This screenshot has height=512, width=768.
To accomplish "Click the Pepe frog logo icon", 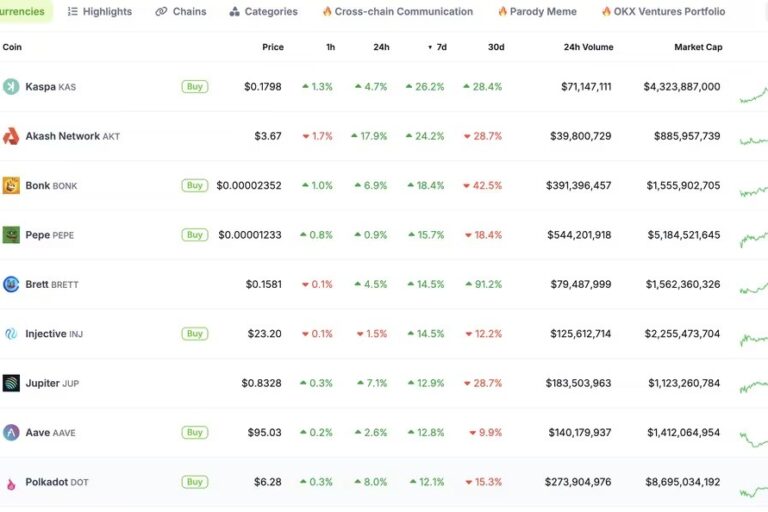I will point(11,235).
